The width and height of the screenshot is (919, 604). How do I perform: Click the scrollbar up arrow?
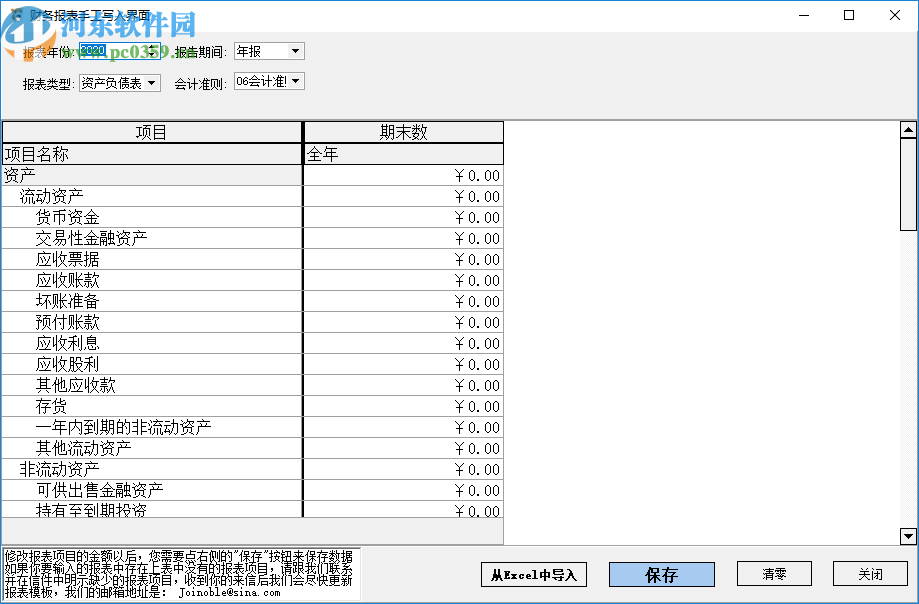908,128
